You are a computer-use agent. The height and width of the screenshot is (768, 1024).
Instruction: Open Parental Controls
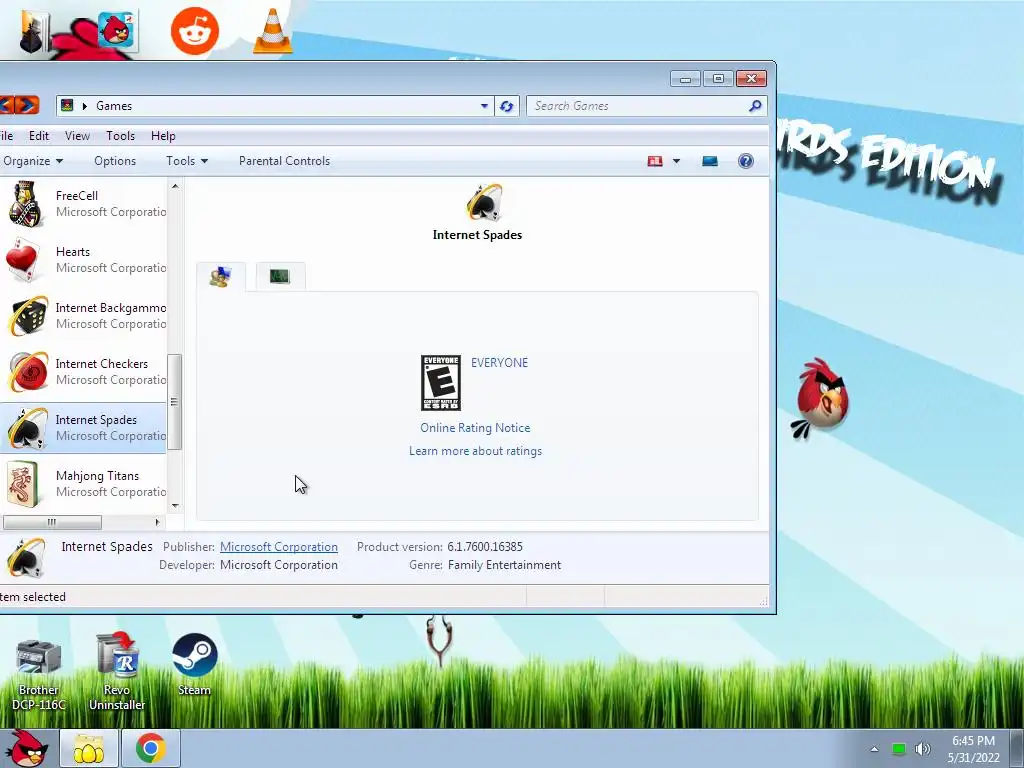click(284, 161)
